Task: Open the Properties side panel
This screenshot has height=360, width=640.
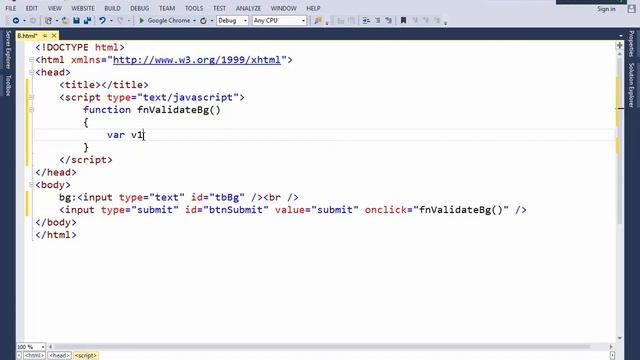Action: 631,44
